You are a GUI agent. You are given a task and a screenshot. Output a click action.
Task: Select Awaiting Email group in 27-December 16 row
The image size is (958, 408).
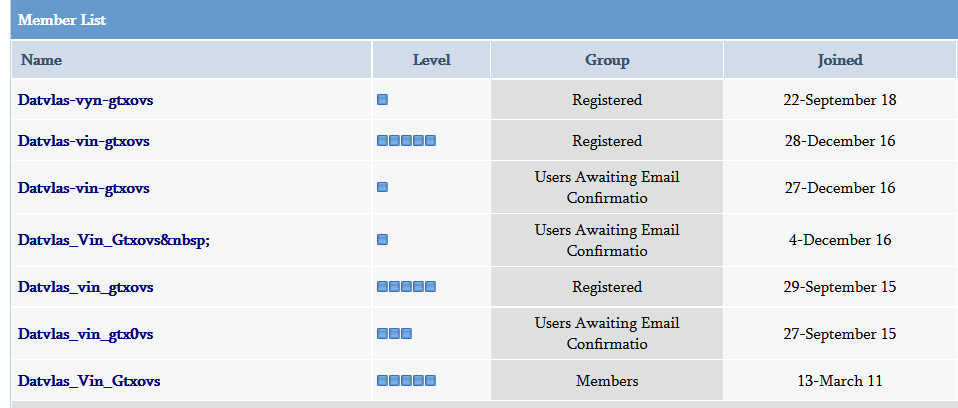[x=607, y=188]
